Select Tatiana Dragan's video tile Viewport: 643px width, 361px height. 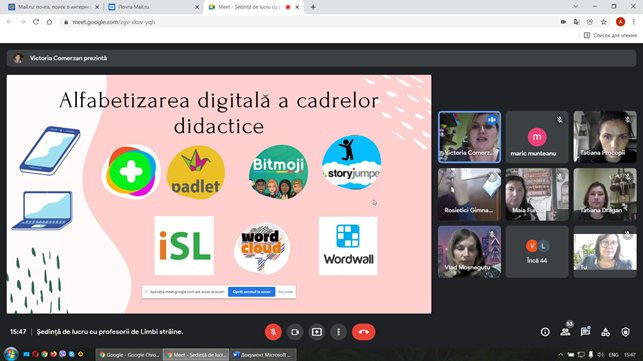coord(605,194)
